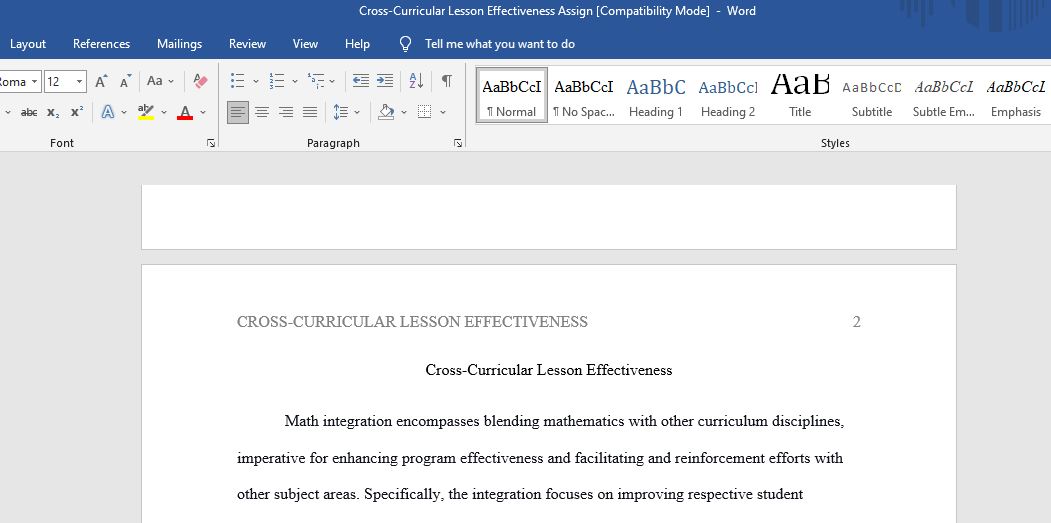Open font color dropdown arrow
The height and width of the screenshot is (523, 1051).
click(203, 113)
